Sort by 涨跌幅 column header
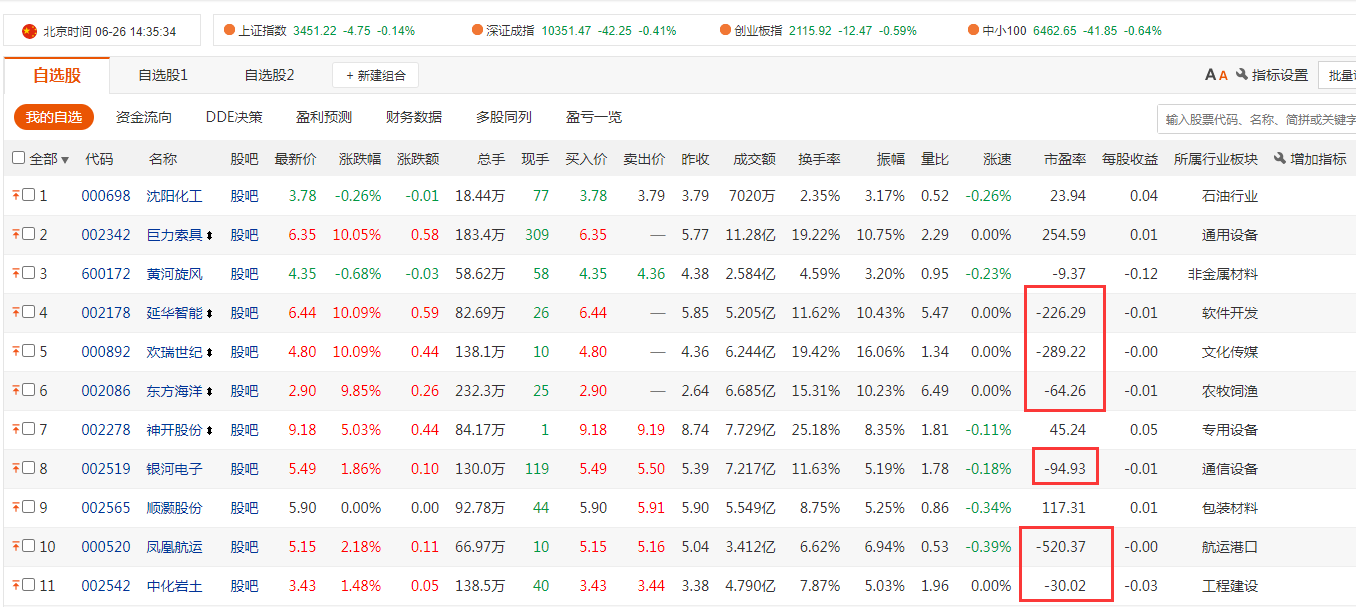 [x=360, y=159]
